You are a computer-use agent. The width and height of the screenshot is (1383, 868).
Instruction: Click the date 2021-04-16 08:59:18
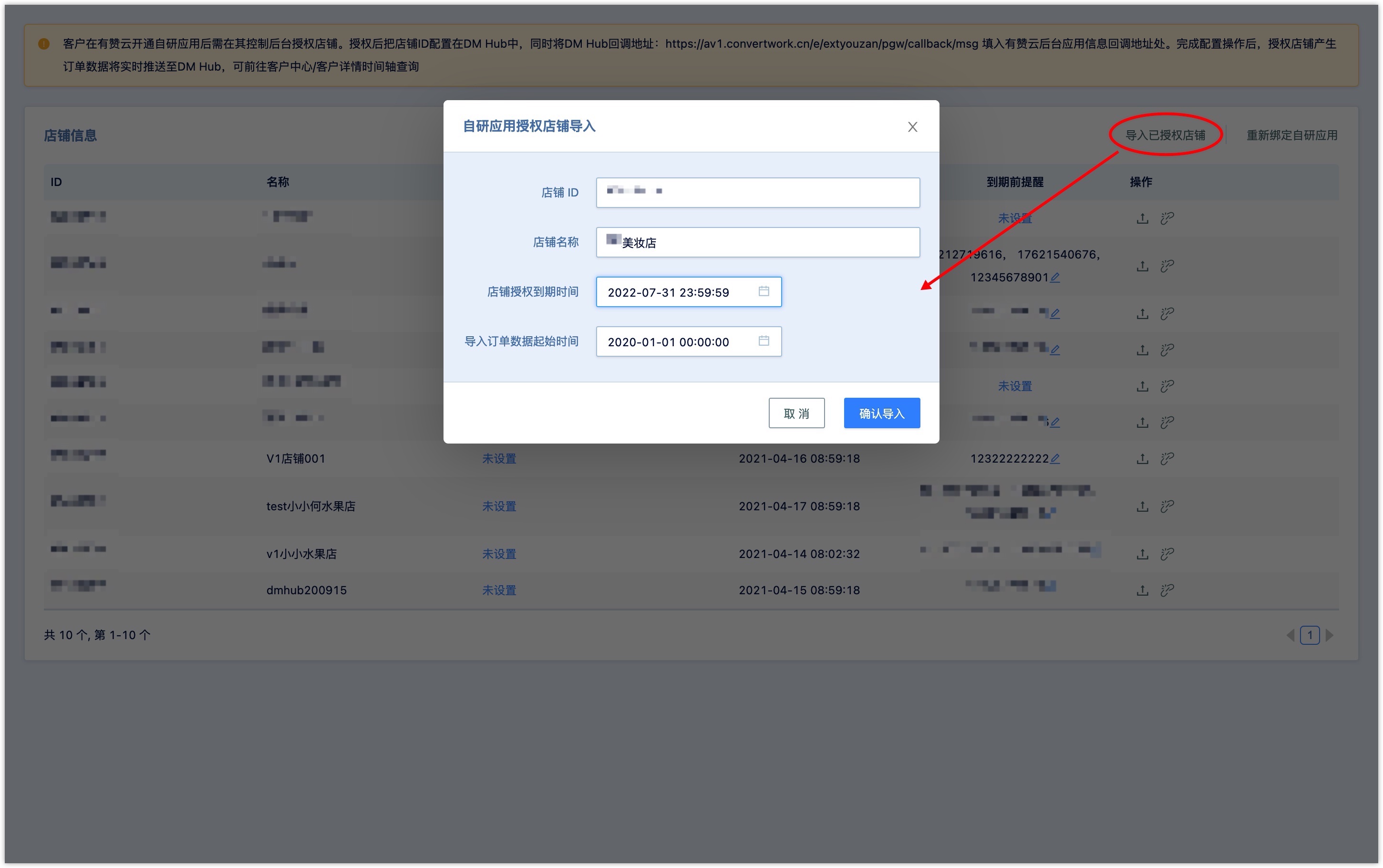tap(799, 459)
